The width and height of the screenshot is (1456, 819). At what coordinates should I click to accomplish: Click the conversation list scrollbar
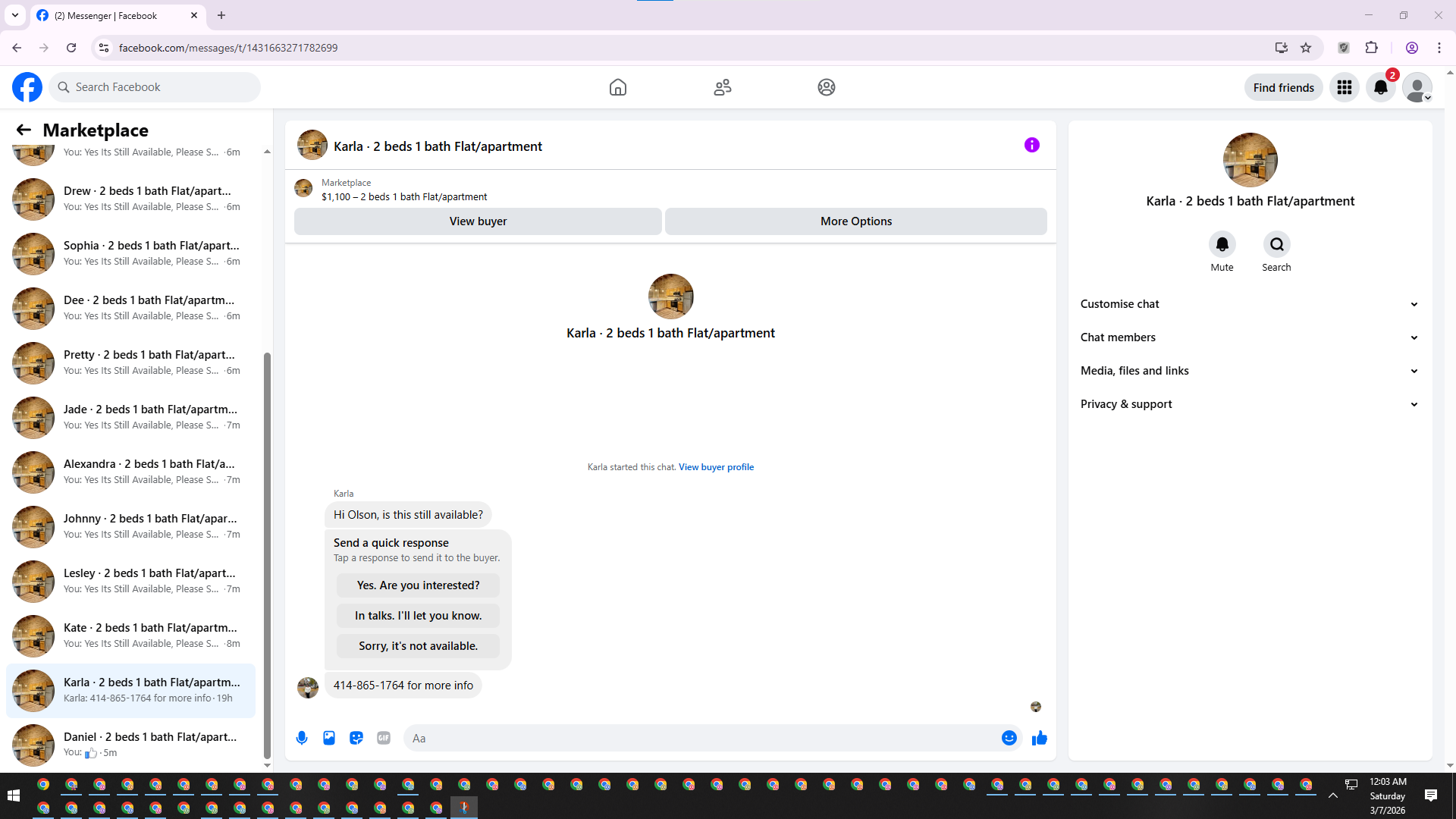(x=267, y=554)
